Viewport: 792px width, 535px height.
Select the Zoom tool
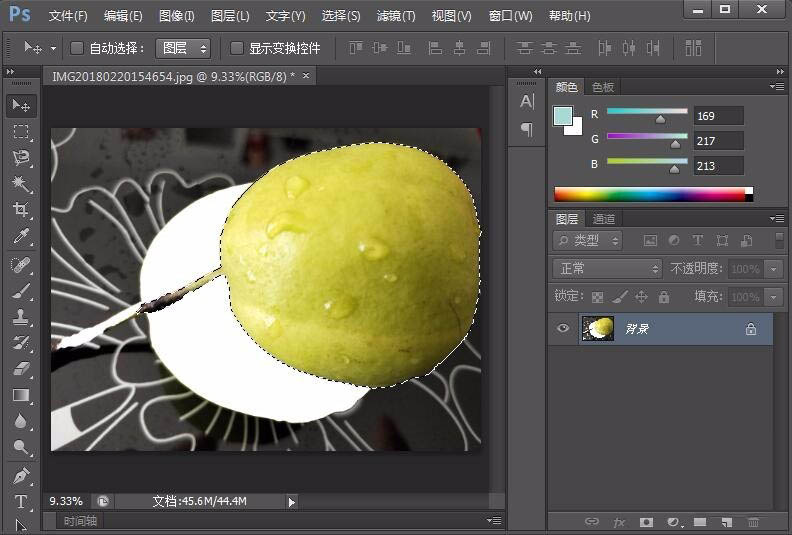(21, 448)
